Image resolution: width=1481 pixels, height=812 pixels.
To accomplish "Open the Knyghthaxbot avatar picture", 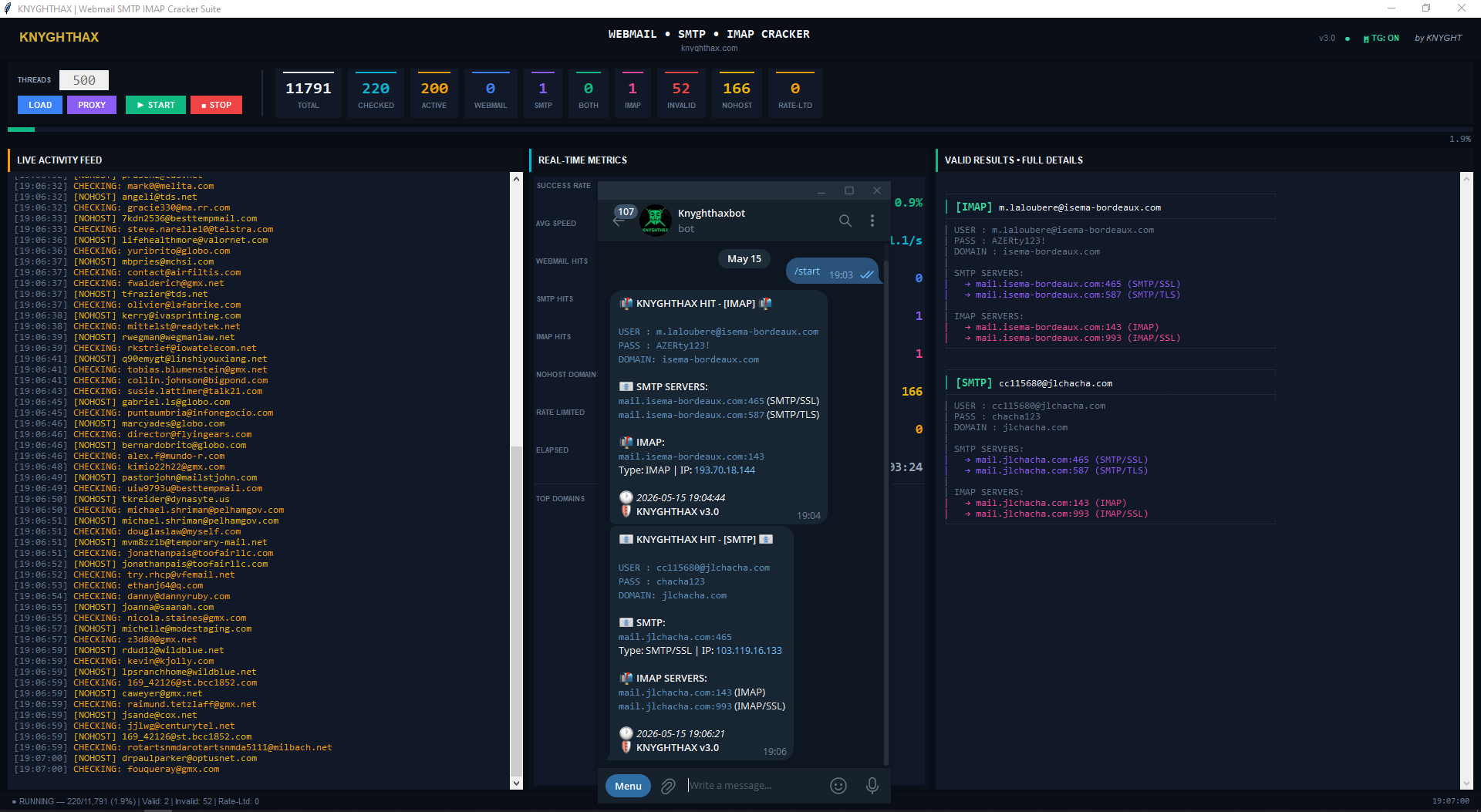I will click(656, 221).
